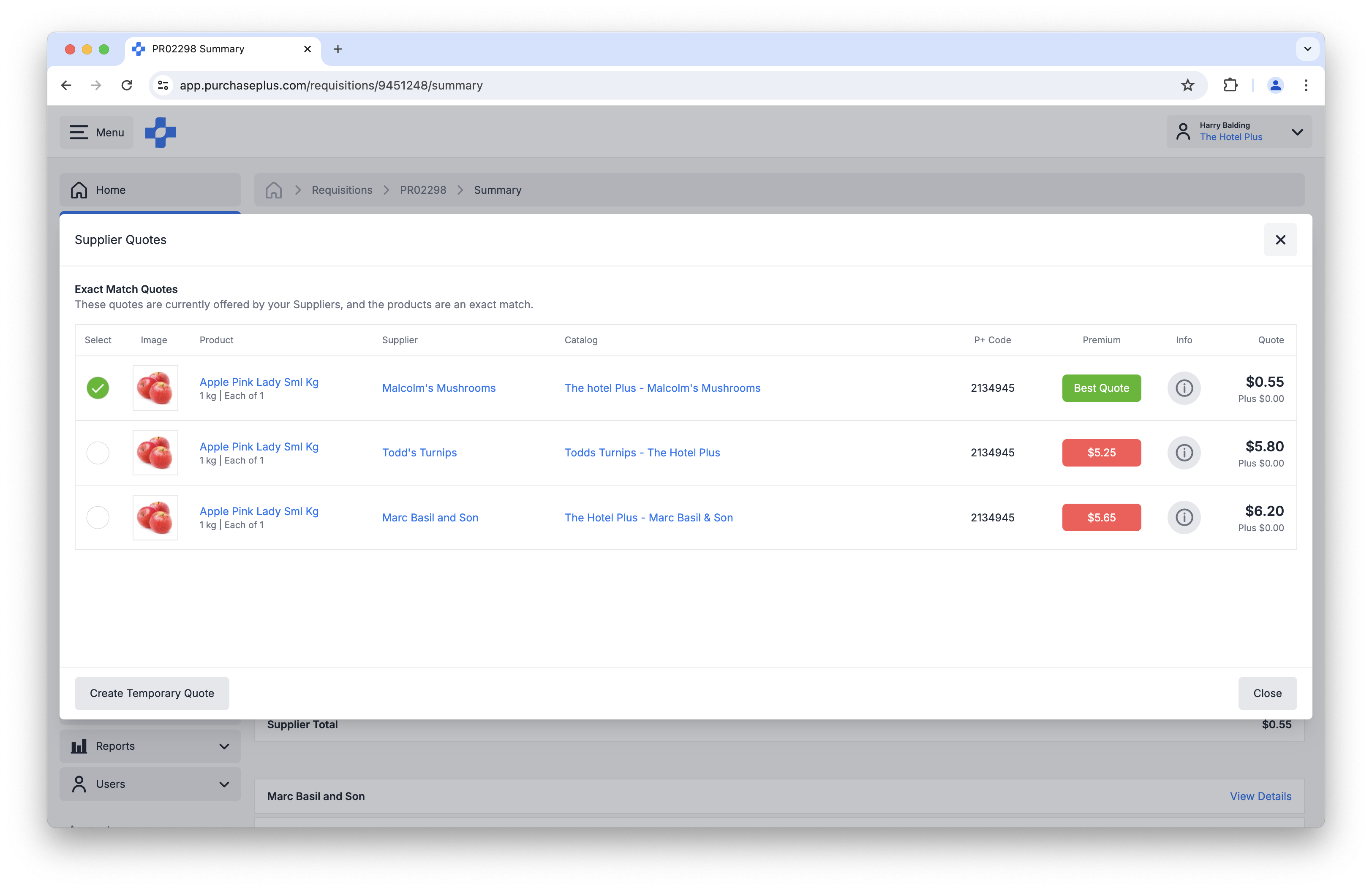Click the browser address bar URL
This screenshot has width=1372, height=890.
click(331, 85)
